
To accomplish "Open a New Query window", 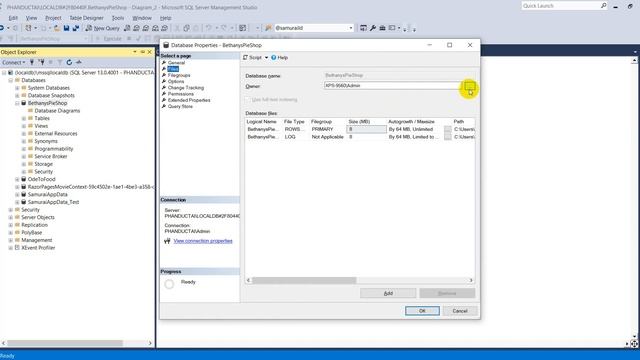I will coord(102,28).
